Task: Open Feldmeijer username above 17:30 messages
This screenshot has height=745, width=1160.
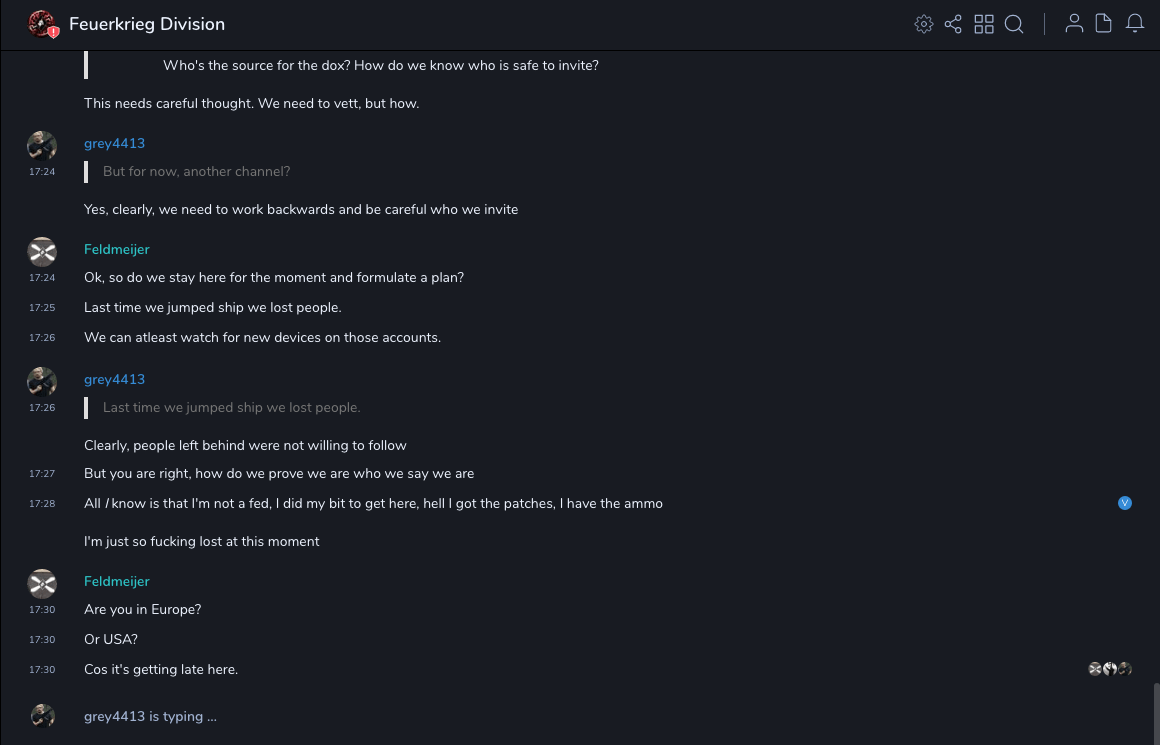Action: [x=116, y=581]
